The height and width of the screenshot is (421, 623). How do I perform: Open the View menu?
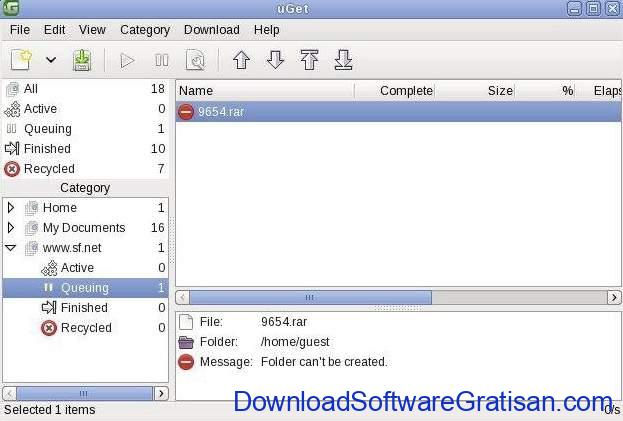point(92,30)
